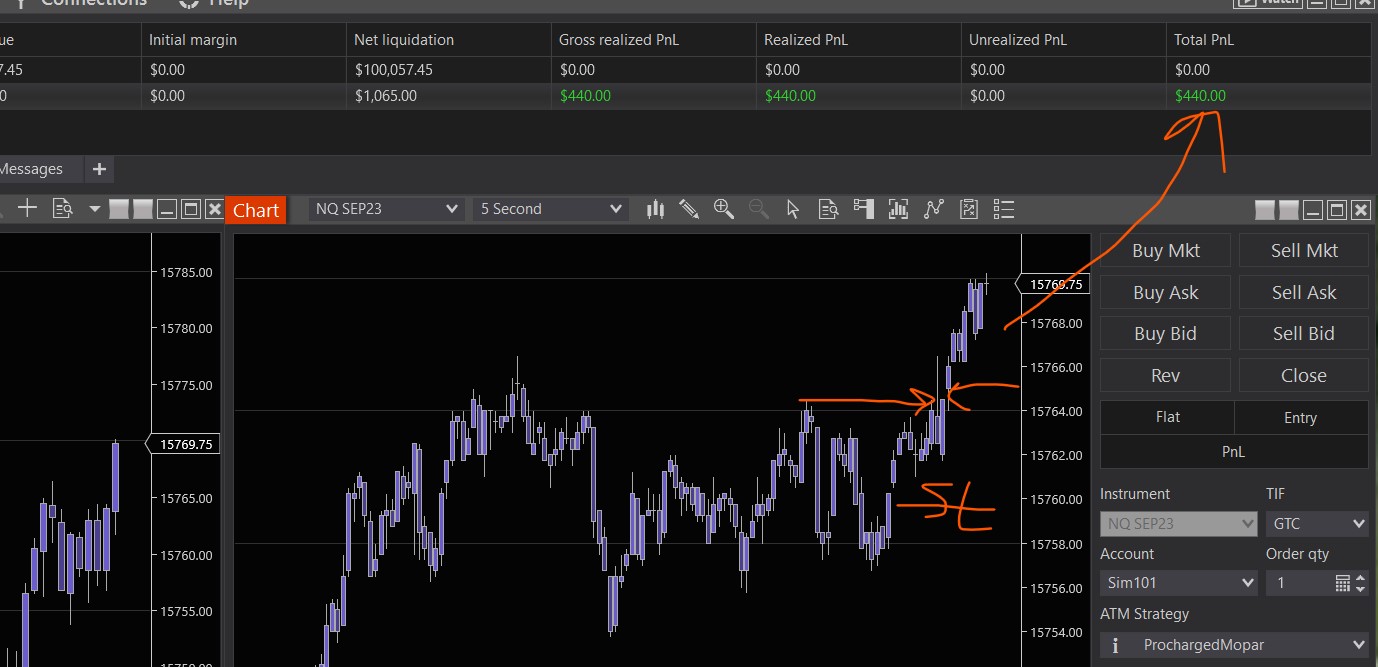Open the Strategies clipboard icon
The height and width of the screenshot is (667, 1378).
click(x=969, y=209)
